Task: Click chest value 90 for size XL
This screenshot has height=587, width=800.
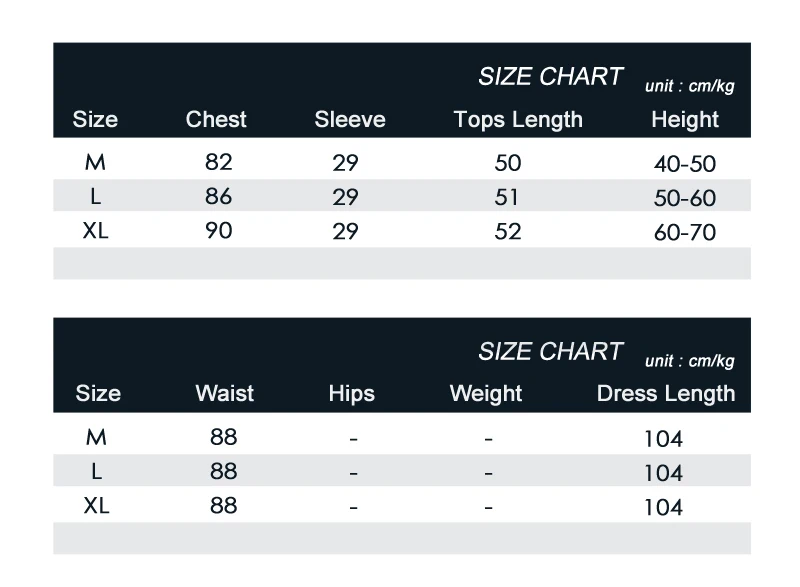Action: click(218, 231)
